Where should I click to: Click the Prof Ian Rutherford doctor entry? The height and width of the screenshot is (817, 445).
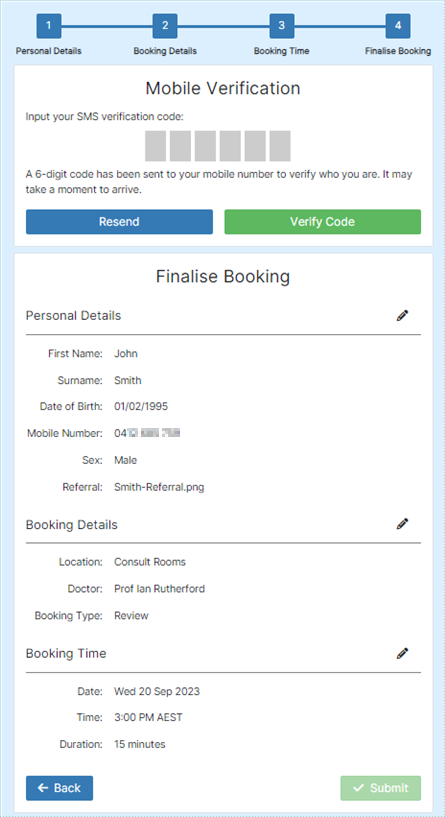click(159, 589)
